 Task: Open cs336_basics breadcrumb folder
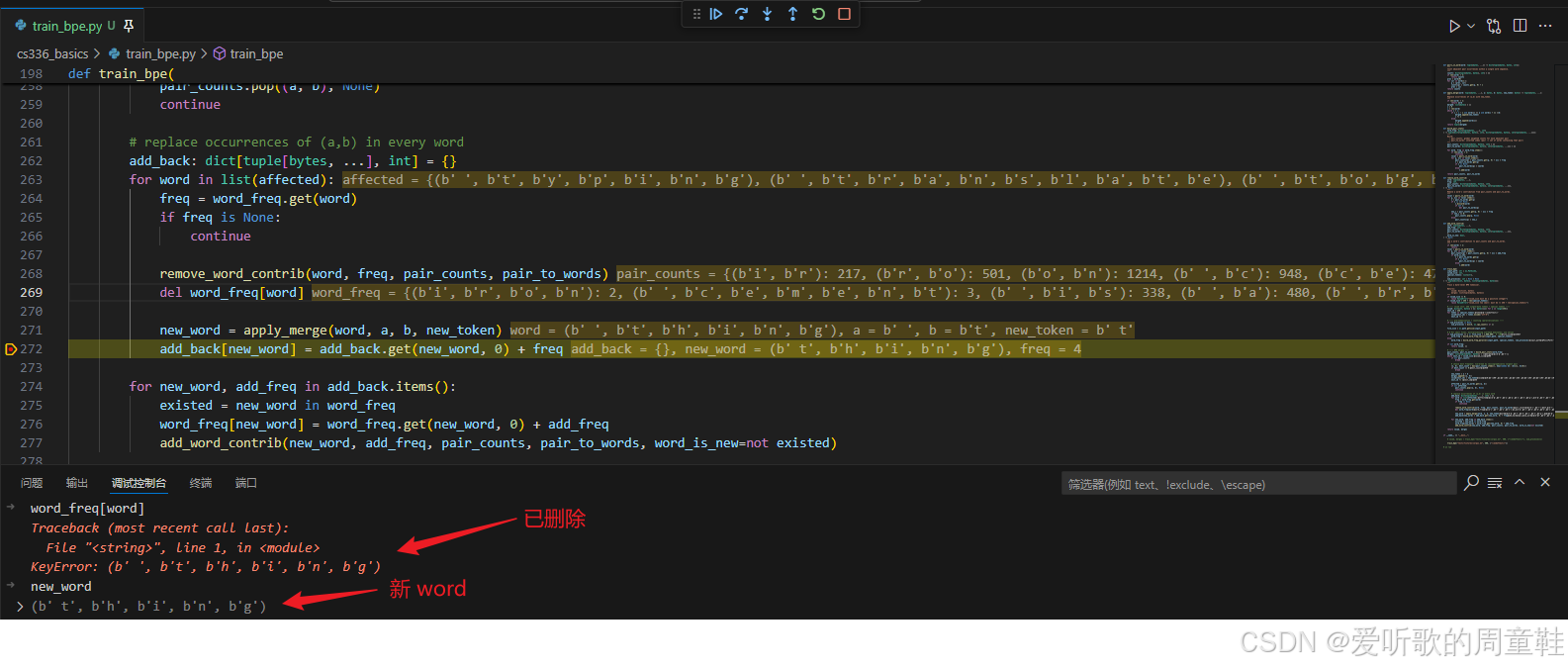tap(52, 53)
